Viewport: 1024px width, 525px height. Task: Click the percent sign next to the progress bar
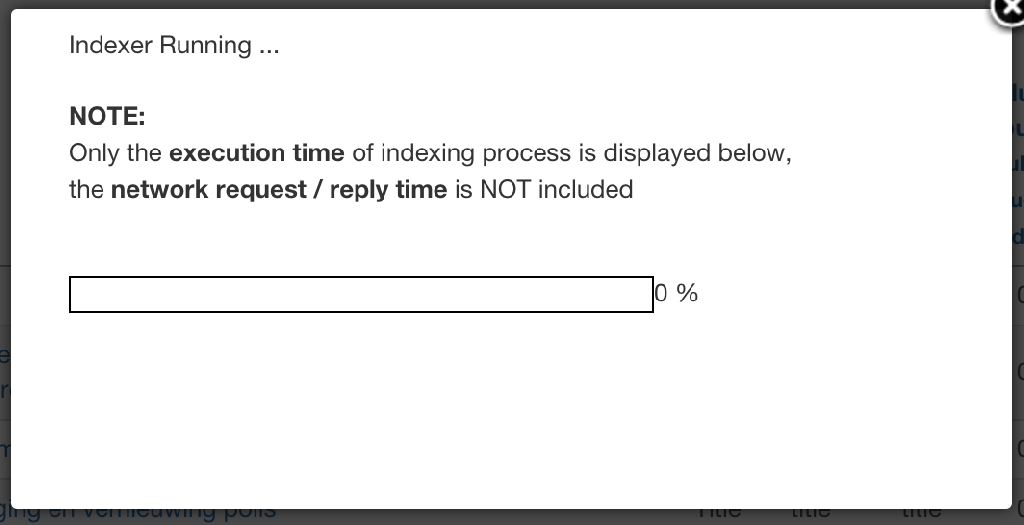pos(687,293)
